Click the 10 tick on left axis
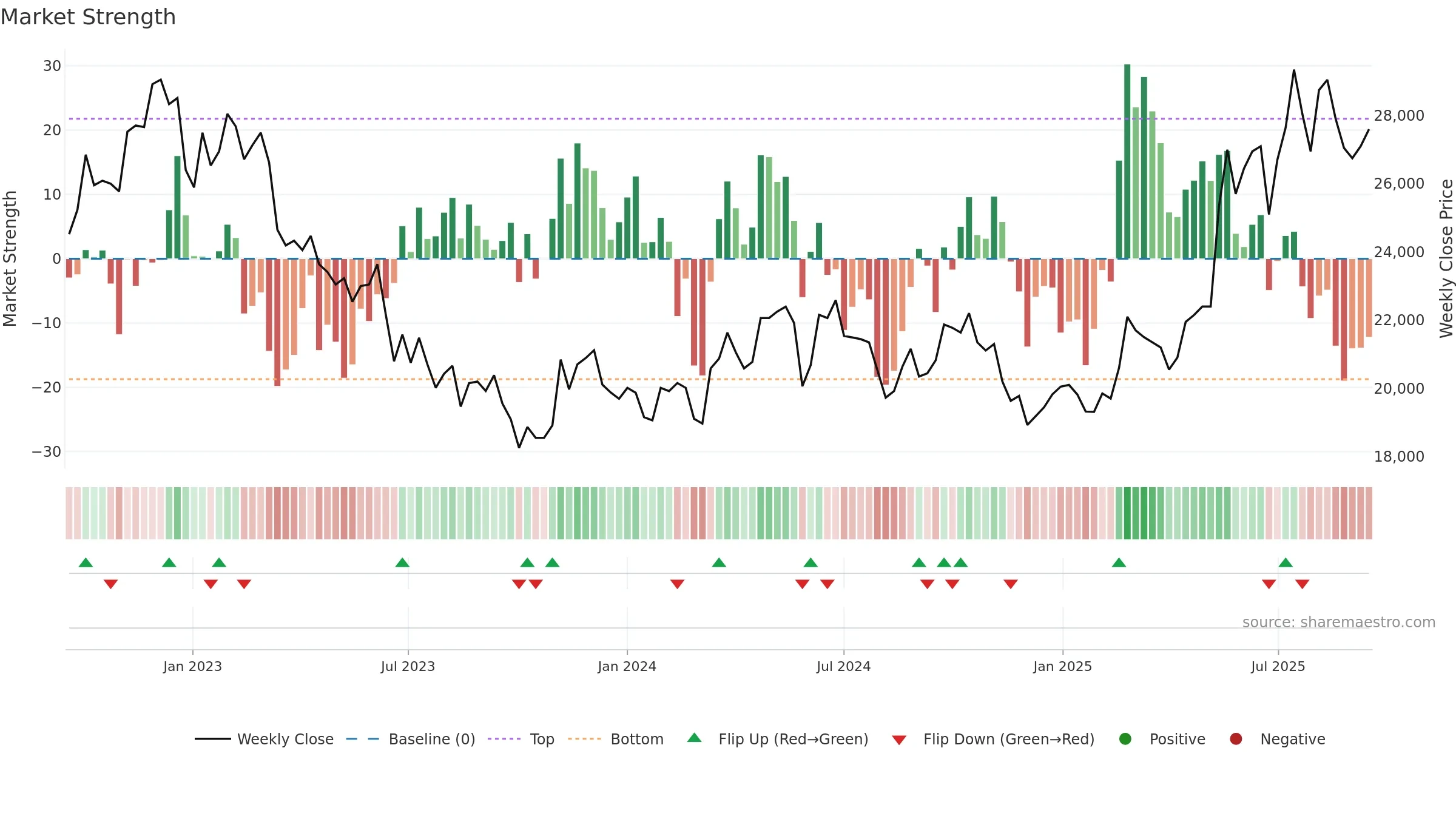1456x819 pixels. [x=52, y=194]
